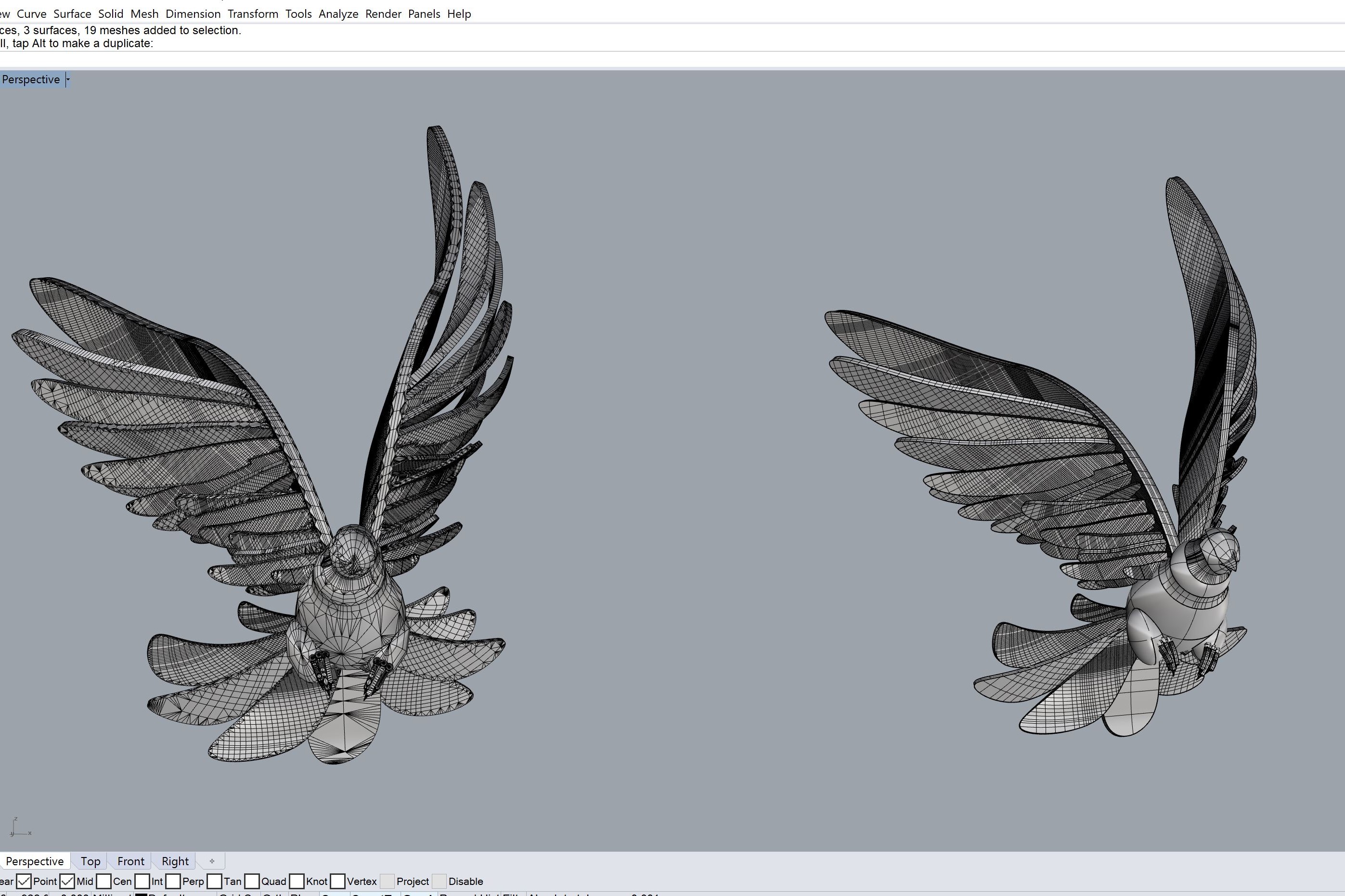Switch to the Right viewport tab

point(175,861)
